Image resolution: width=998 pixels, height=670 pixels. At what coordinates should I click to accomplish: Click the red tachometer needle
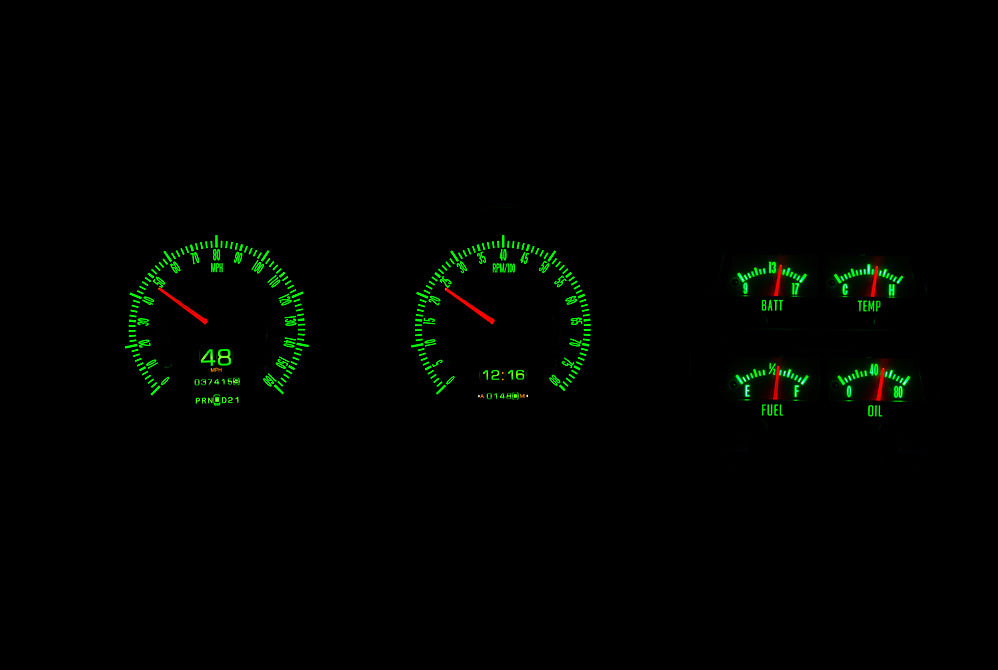click(470, 305)
